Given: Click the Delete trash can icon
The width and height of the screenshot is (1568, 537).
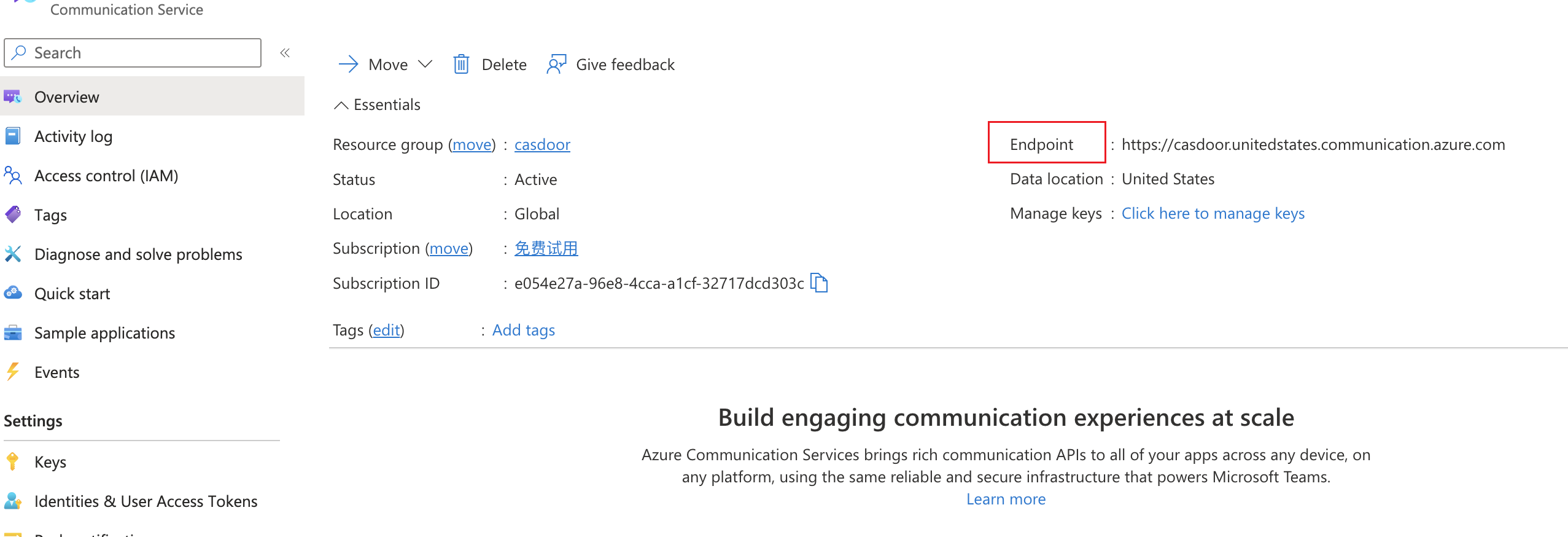Looking at the screenshot, I should (x=461, y=65).
